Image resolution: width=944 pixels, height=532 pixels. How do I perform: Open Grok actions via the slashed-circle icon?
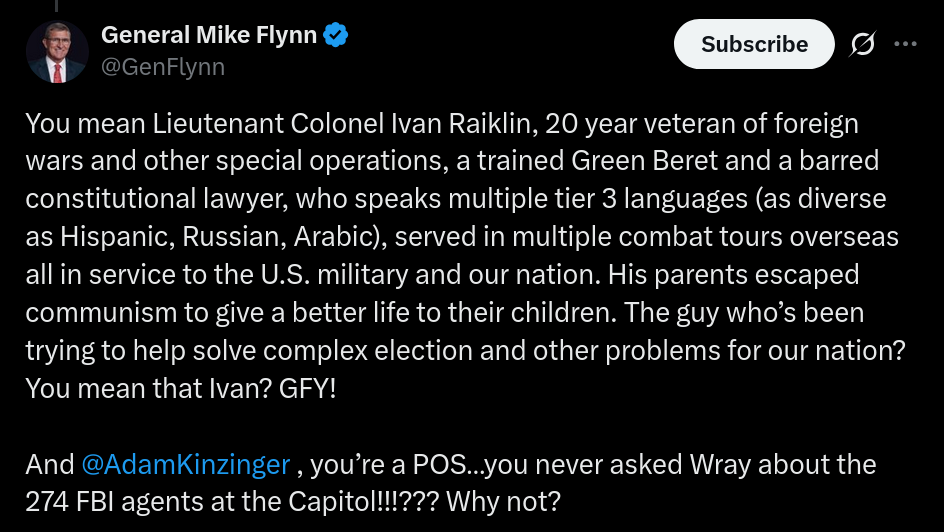pos(862,44)
